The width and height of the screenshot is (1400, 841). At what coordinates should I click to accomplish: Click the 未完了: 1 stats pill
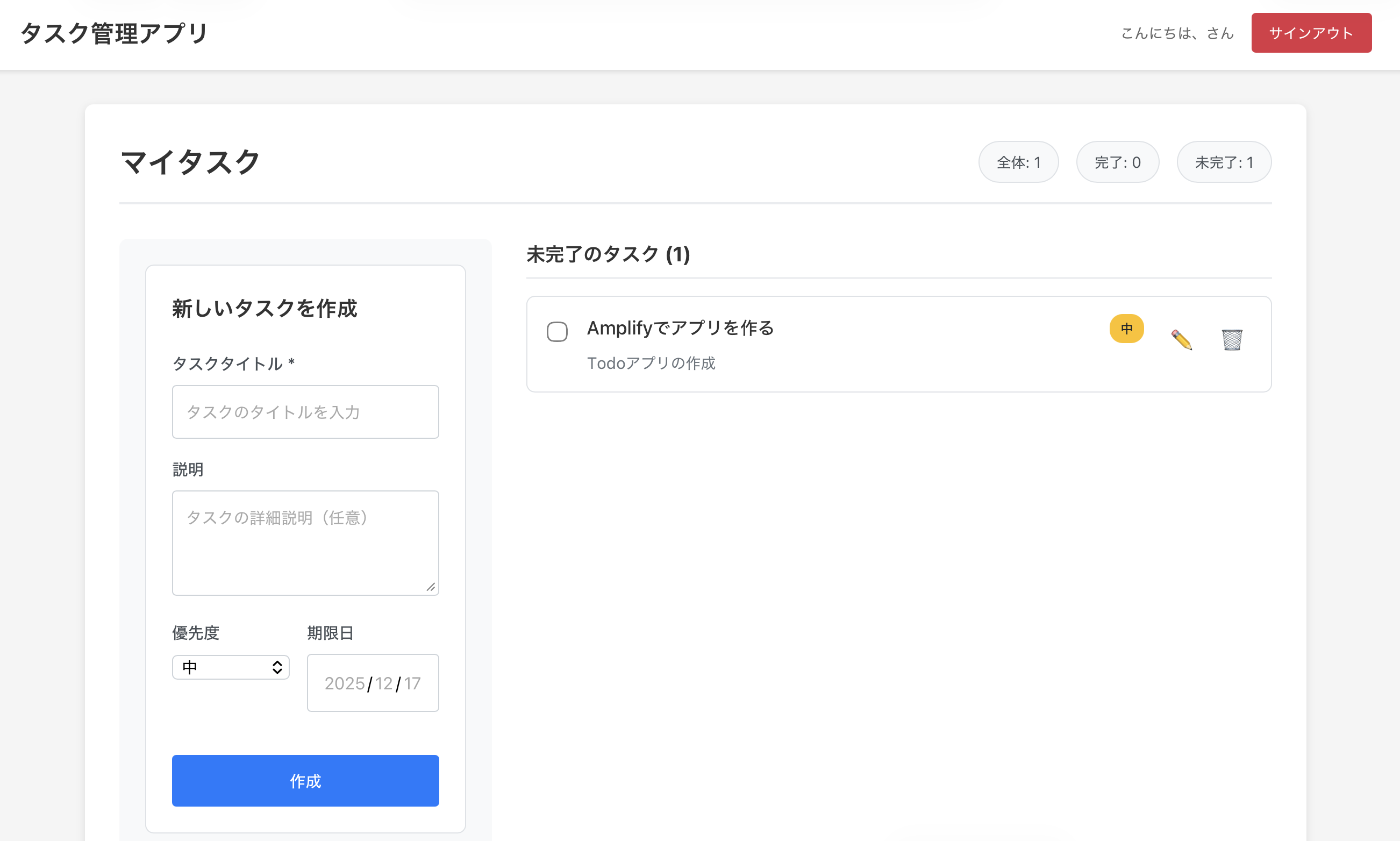[1224, 162]
